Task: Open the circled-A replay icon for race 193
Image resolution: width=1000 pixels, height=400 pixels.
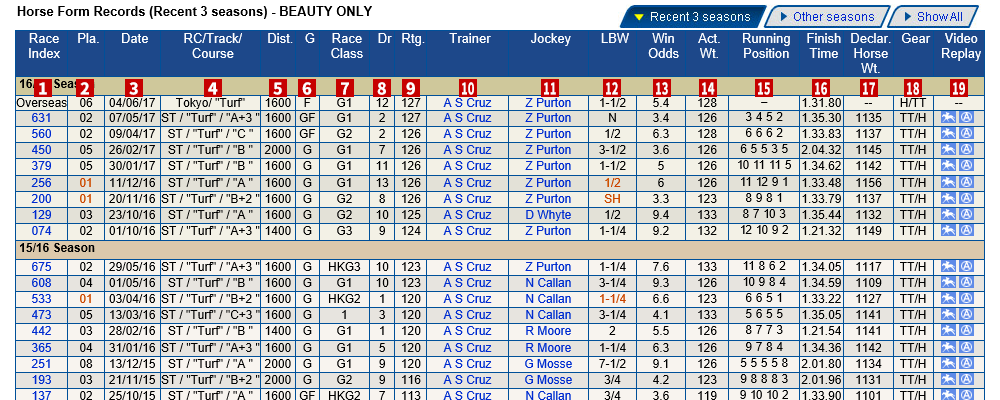Action: [x=967, y=380]
